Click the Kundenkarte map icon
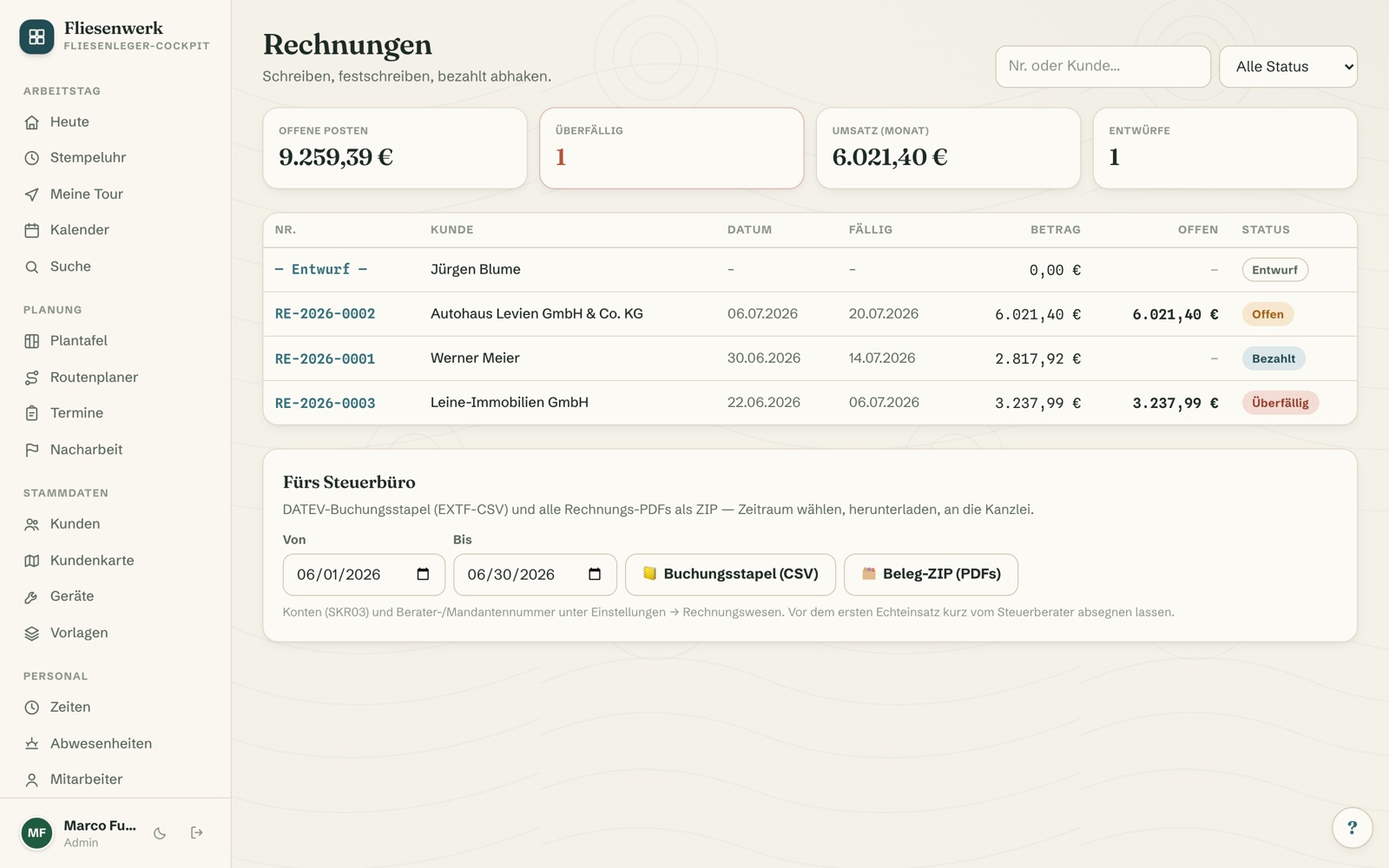The width and height of the screenshot is (1389, 868). click(x=32, y=561)
